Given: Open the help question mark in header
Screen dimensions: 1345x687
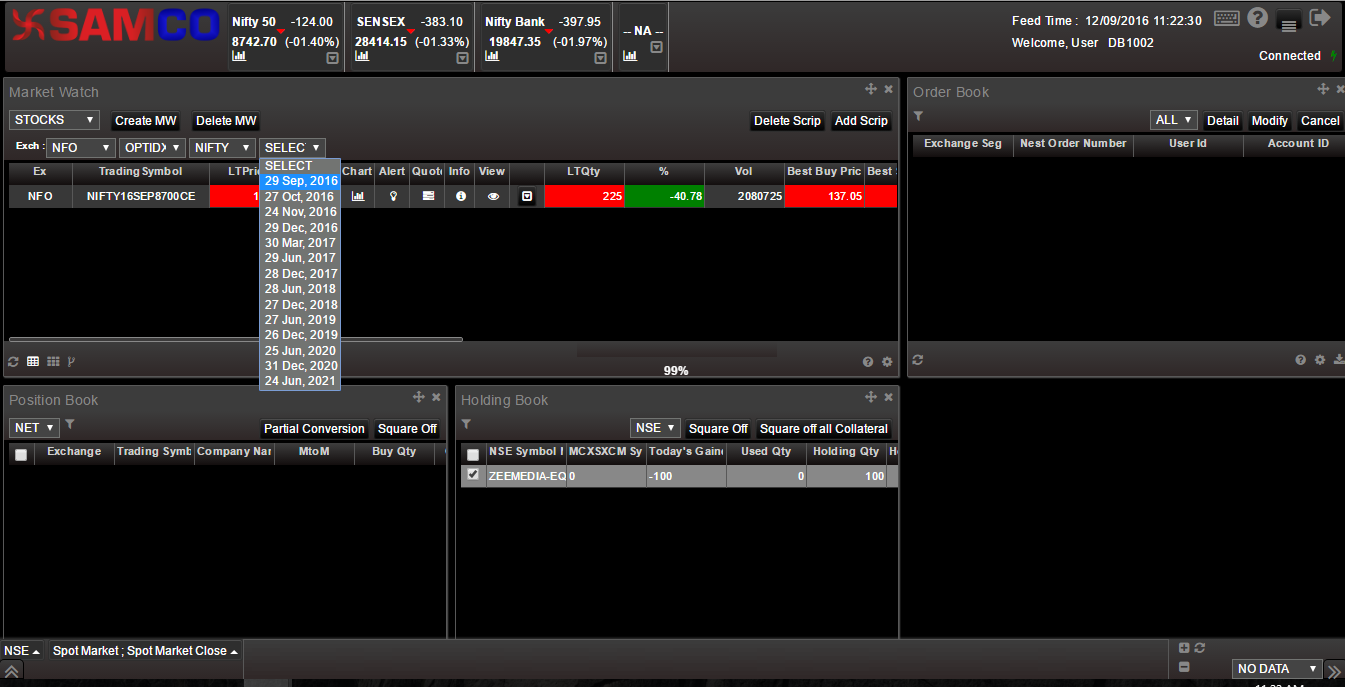Looking at the screenshot, I should [x=1258, y=18].
